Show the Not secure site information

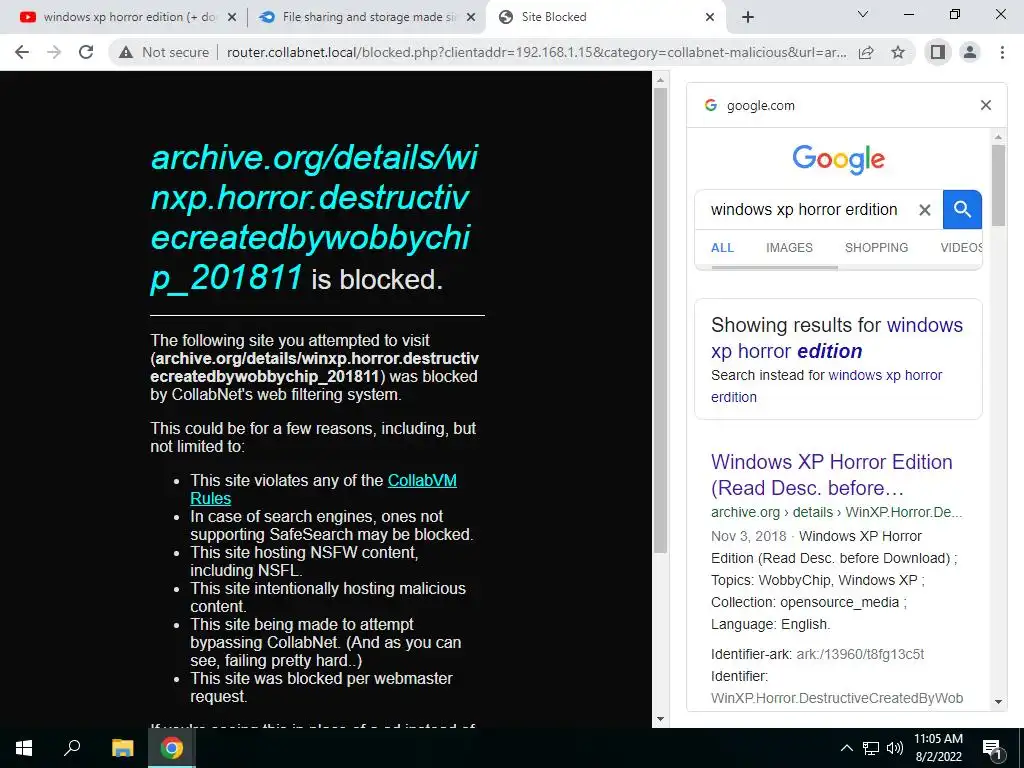164,52
